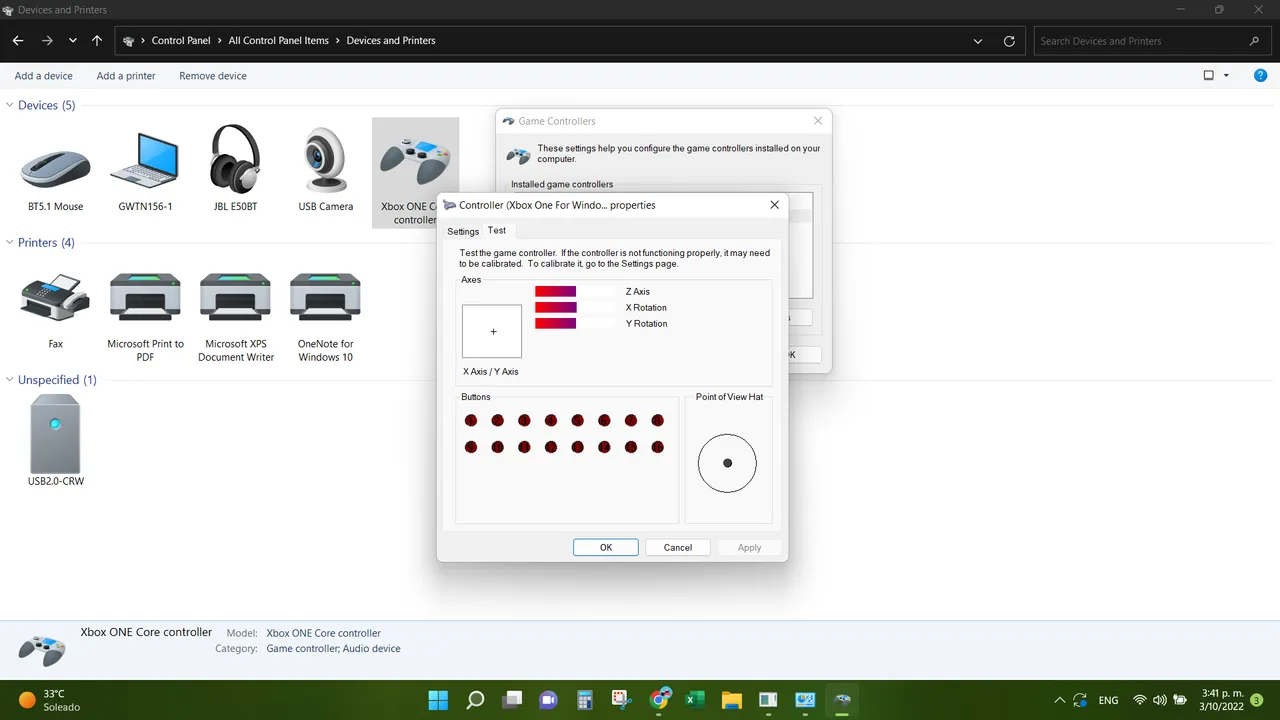
Task: Select the GWTN156-1 laptop device
Action: 145,170
